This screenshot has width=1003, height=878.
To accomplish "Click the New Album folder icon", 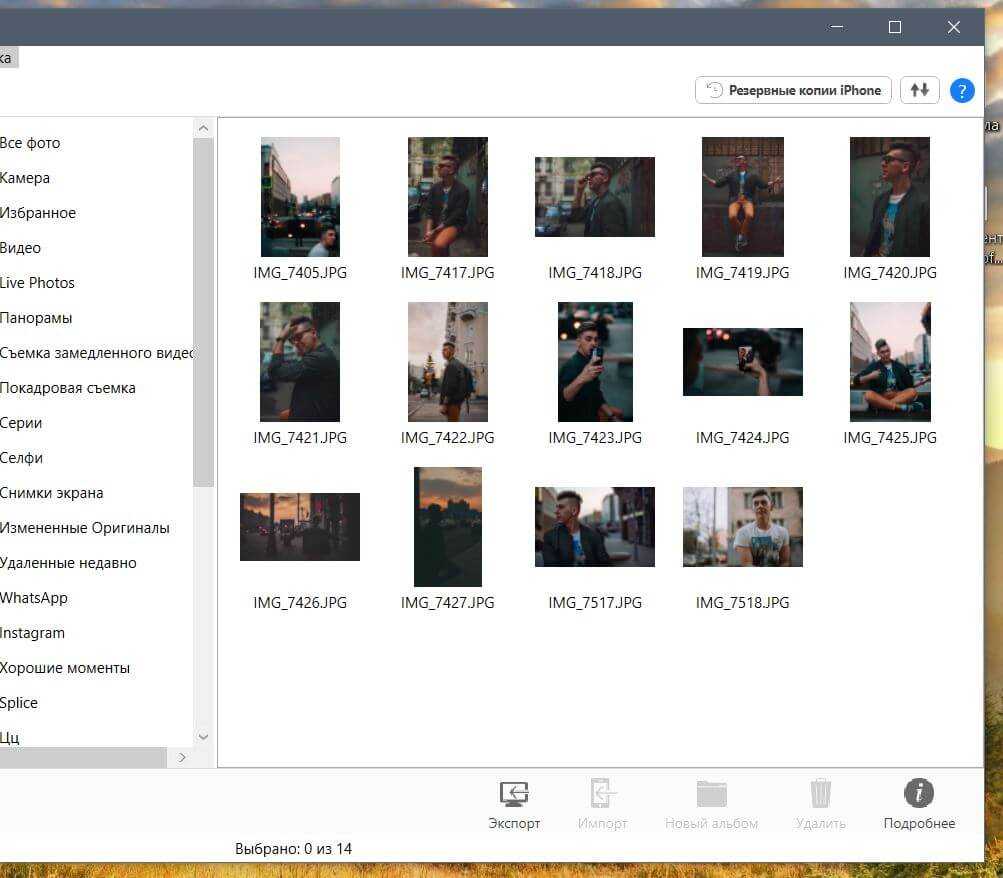I will pos(711,794).
